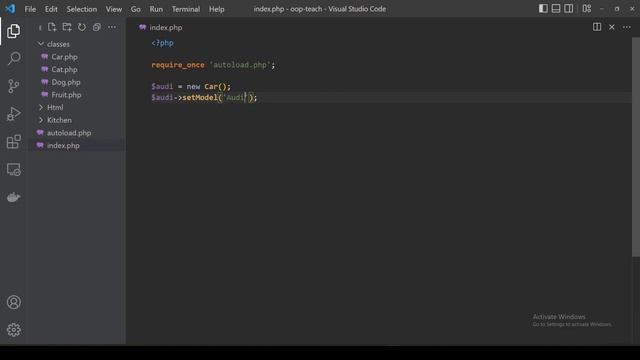Screen dimensions: 640x360
Task: Click the VS Code logo icon
Action: [x=10, y=9]
